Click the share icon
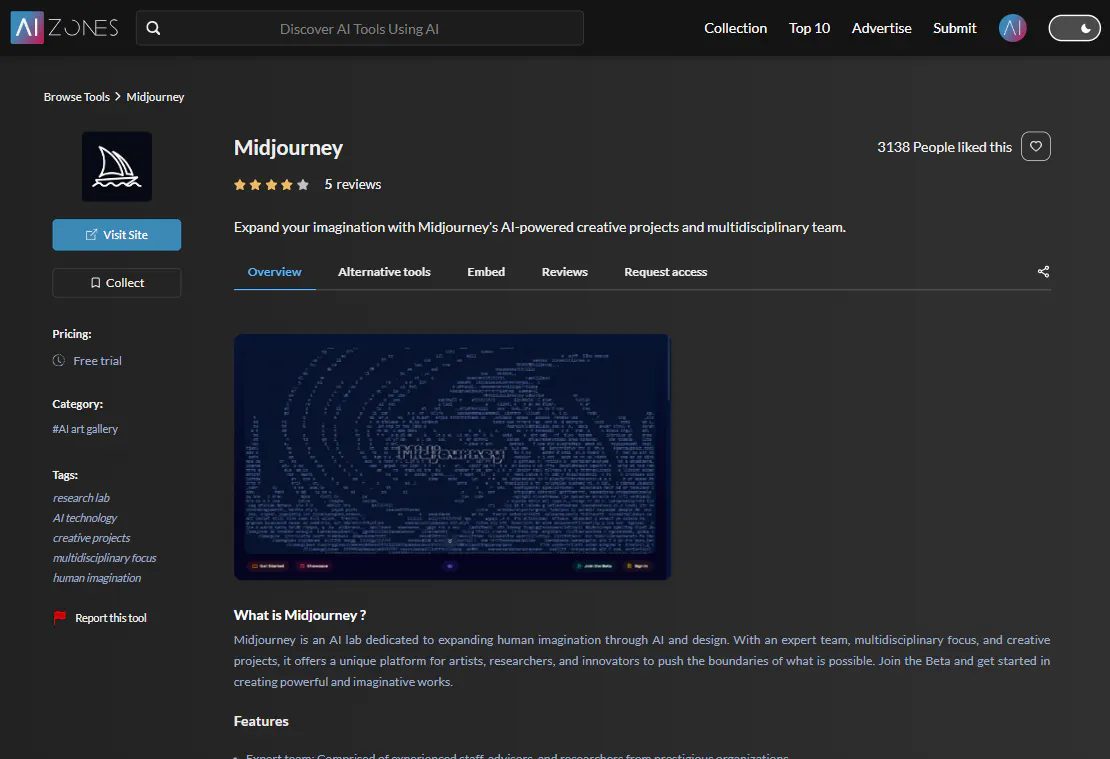The height and width of the screenshot is (759, 1110). click(1043, 272)
